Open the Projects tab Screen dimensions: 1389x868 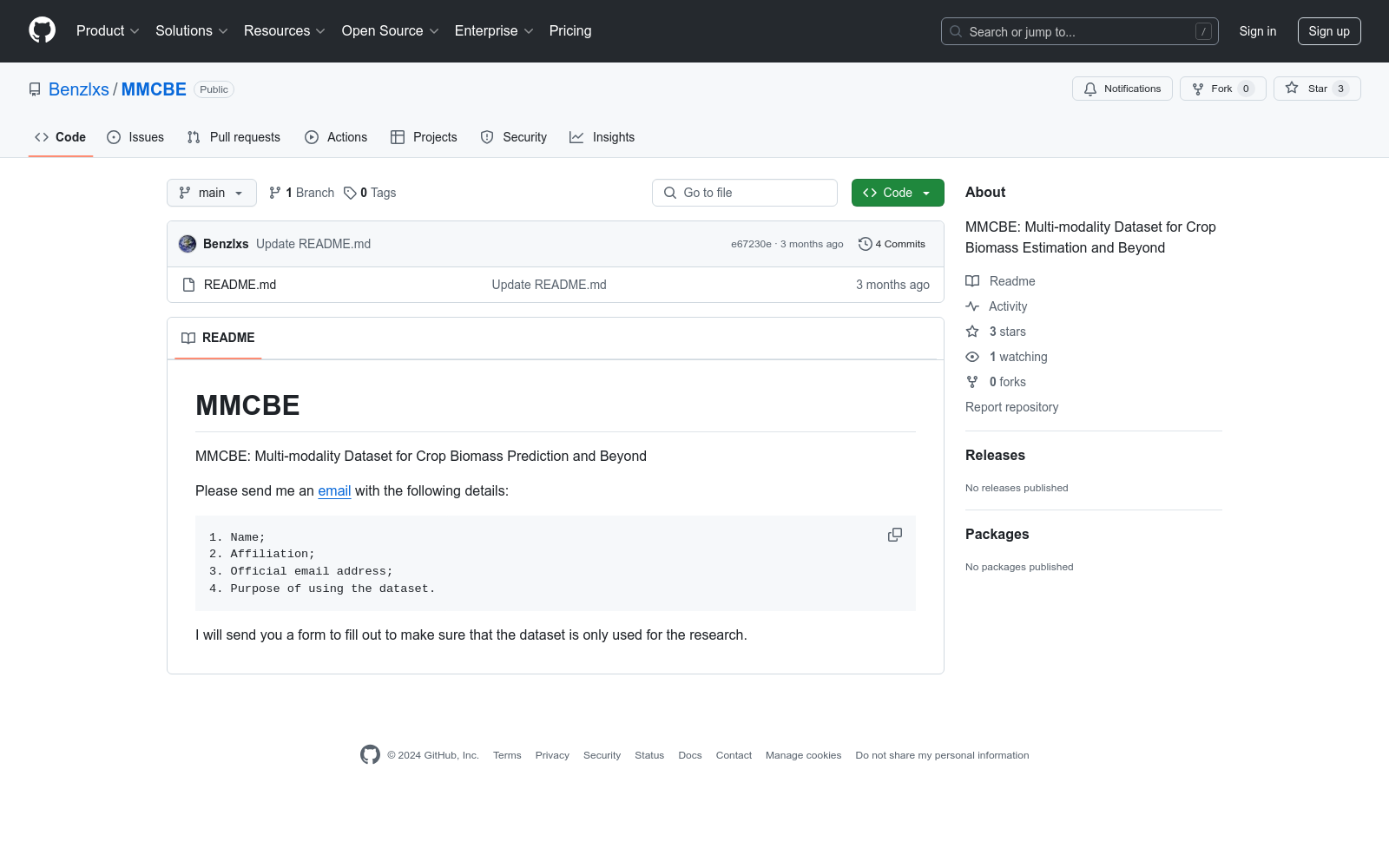424,137
